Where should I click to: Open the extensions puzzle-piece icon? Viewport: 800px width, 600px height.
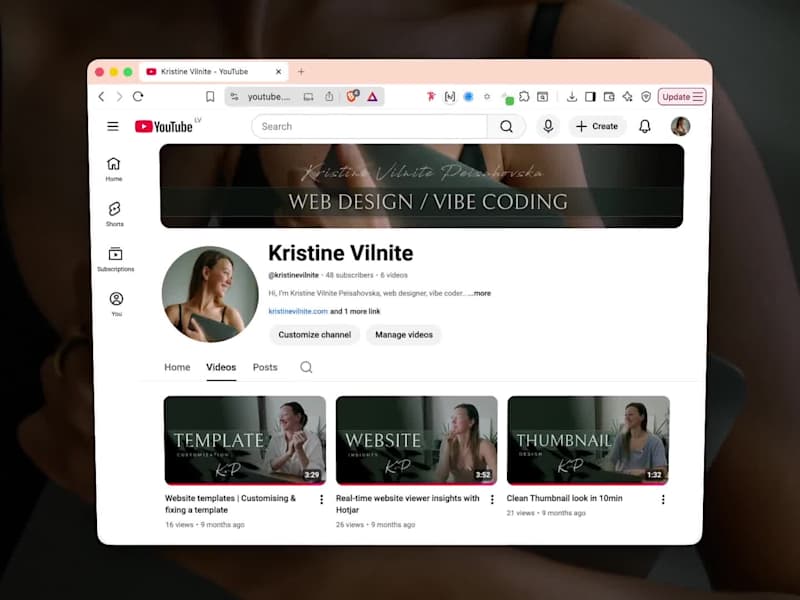coord(524,96)
